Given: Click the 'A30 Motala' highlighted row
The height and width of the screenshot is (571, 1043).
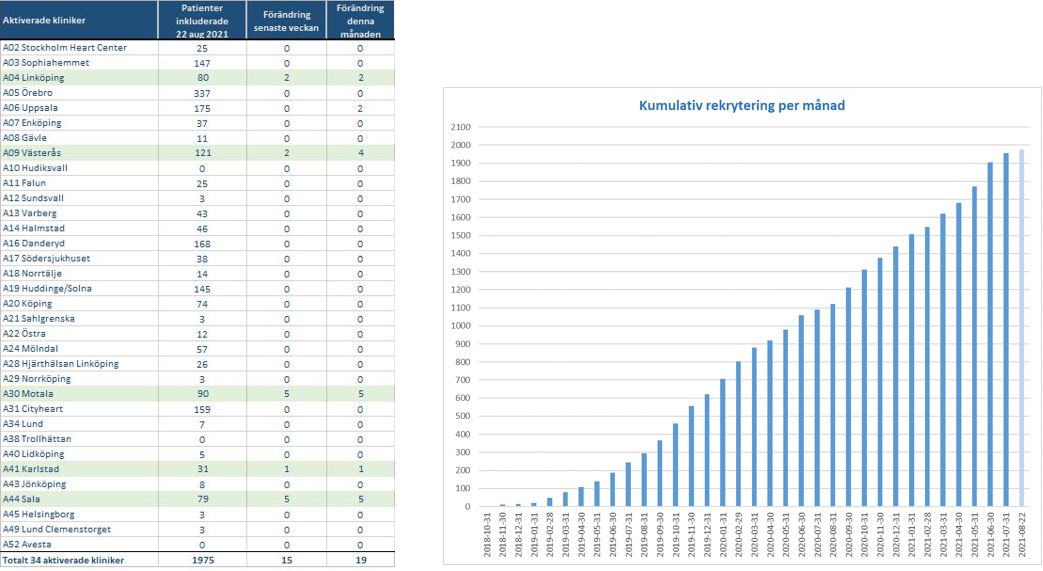Looking at the screenshot, I should (197, 394).
